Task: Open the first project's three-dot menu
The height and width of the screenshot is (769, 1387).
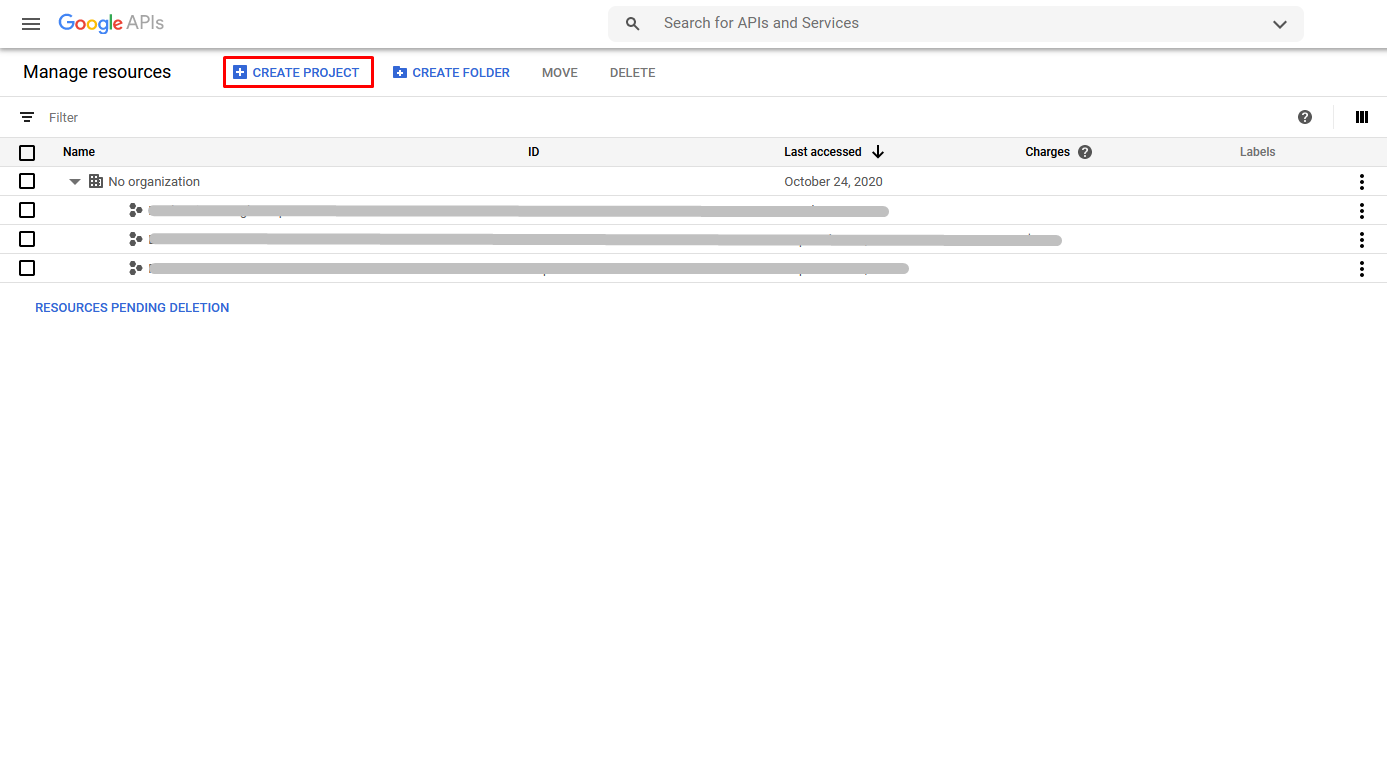Action: pos(1361,210)
